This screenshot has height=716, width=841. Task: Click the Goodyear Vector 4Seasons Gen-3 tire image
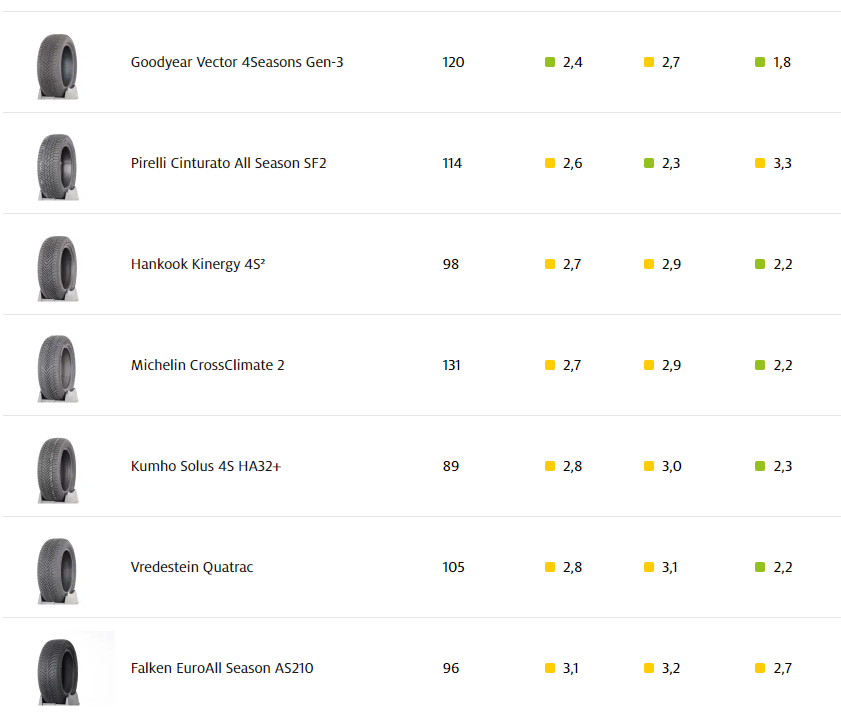click(x=57, y=64)
